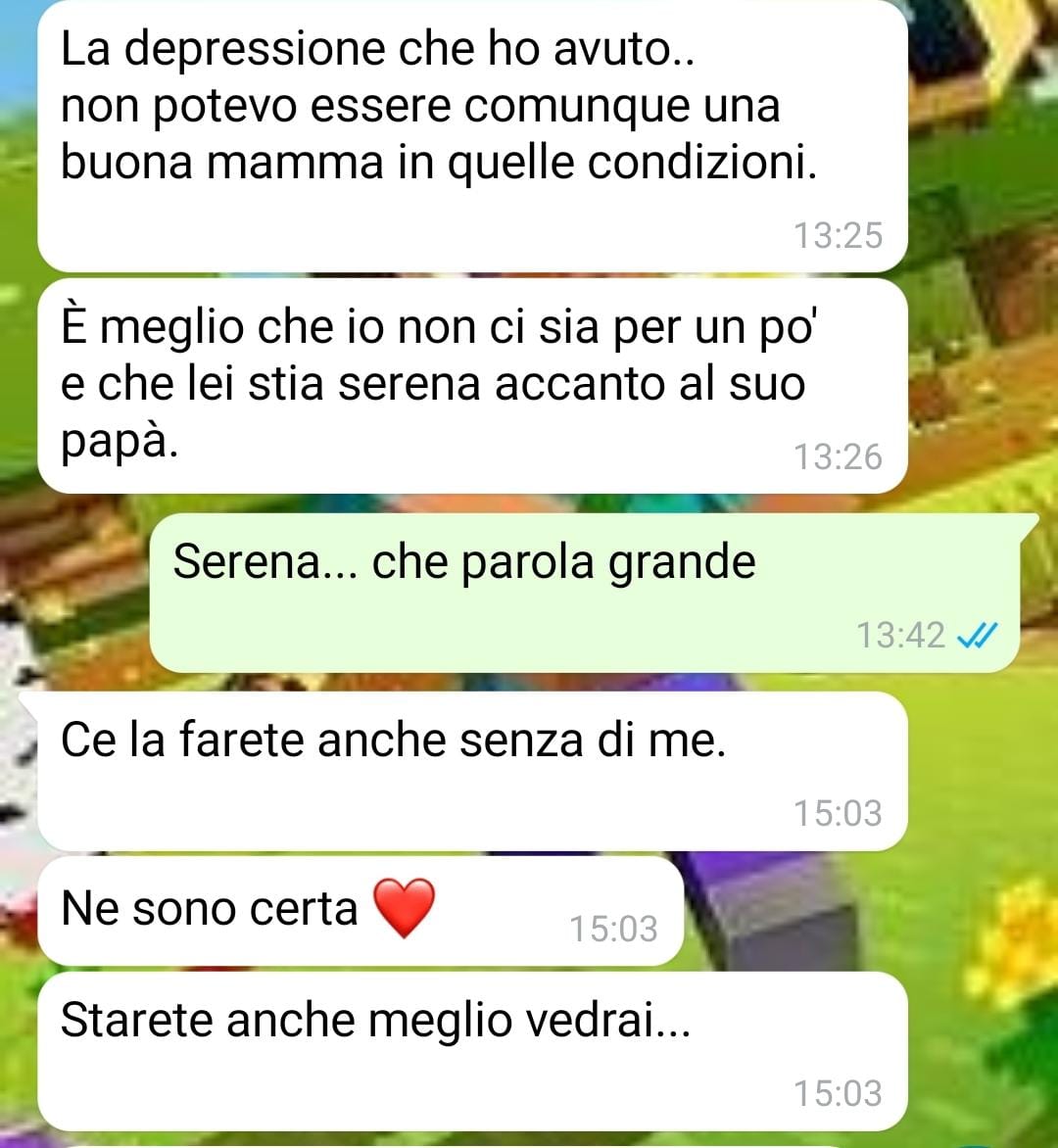This screenshot has height=1148, width=1058.
Task: Tap the text 'non potevo essere comunque una'
Action: click(x=420, y=107)
